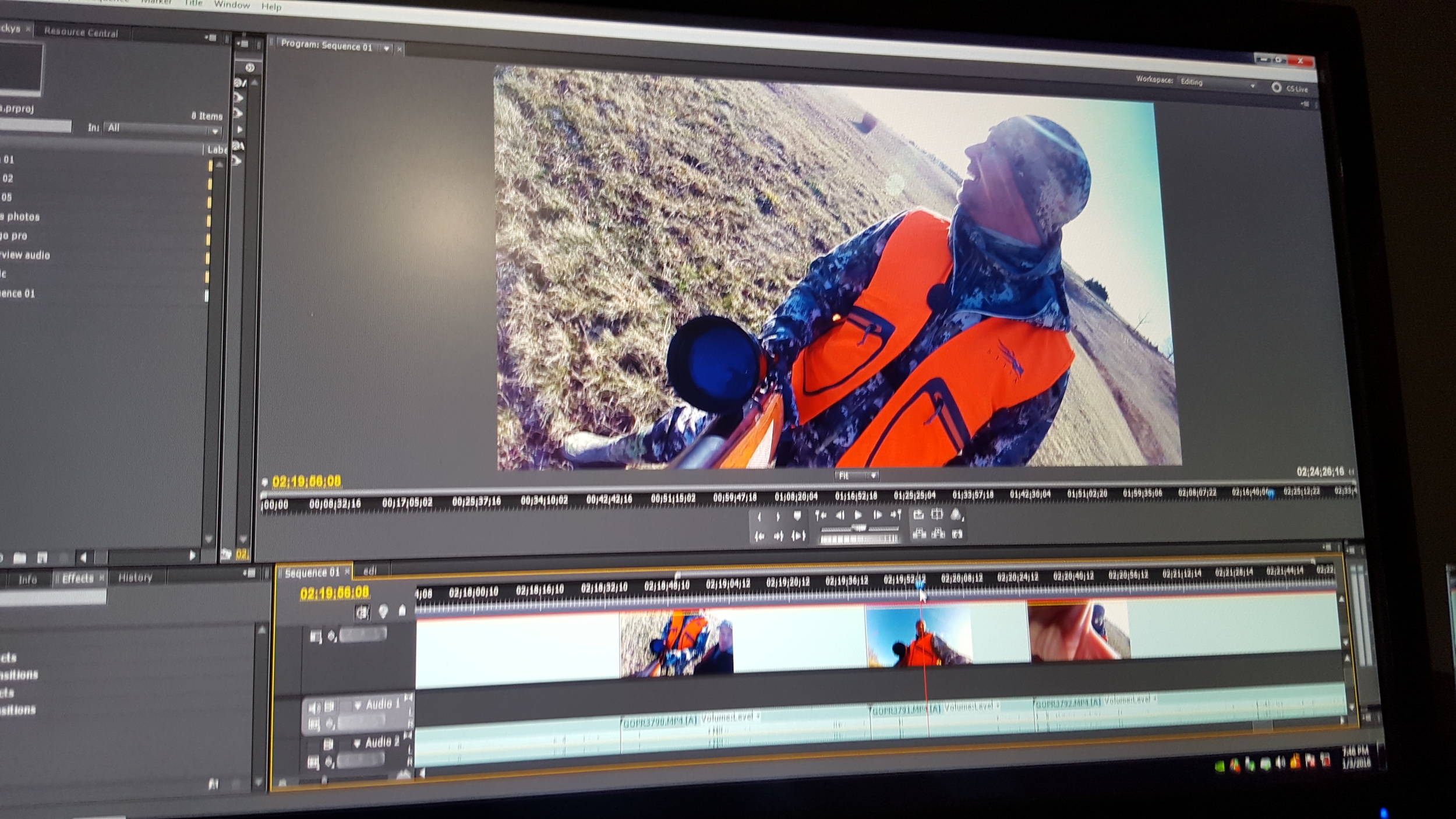
Task: Click the New Bin folder icon in Project panel
Action: tap(19, 558)
